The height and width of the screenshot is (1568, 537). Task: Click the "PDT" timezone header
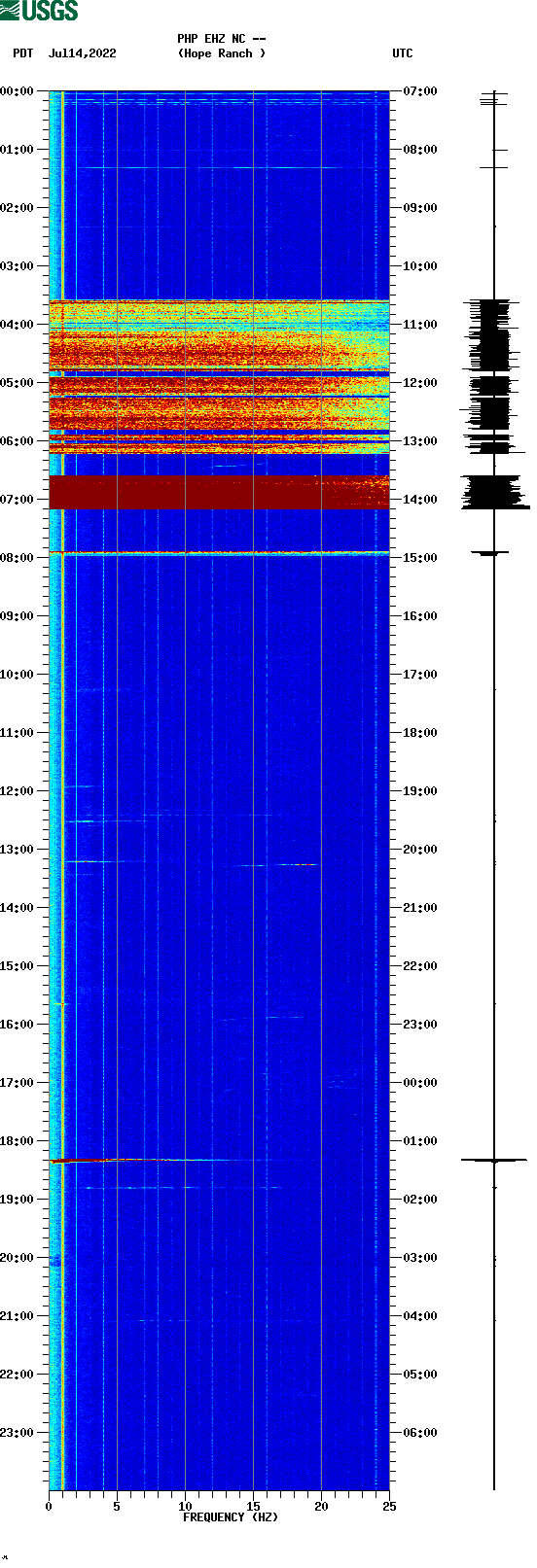23,53
